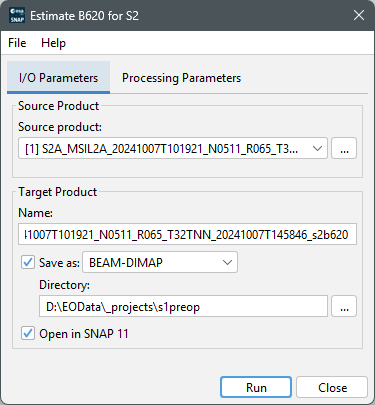The width and height of the screenshot is (375, 405).
Task: Browse for source product with ellipsis button
Action: tap(344, 148)
